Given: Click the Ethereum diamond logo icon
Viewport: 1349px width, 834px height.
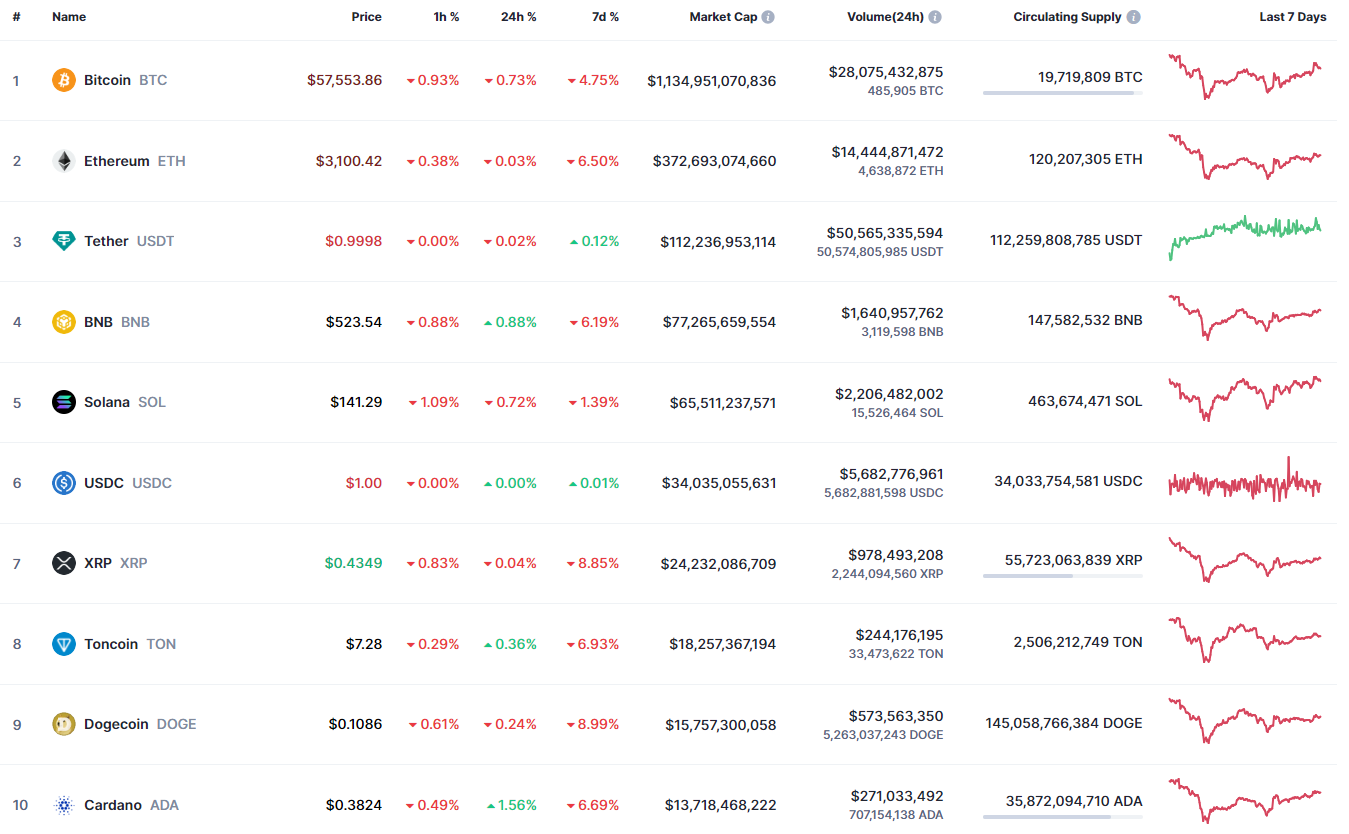Looking at the screenshot, I should click(64, 161).
